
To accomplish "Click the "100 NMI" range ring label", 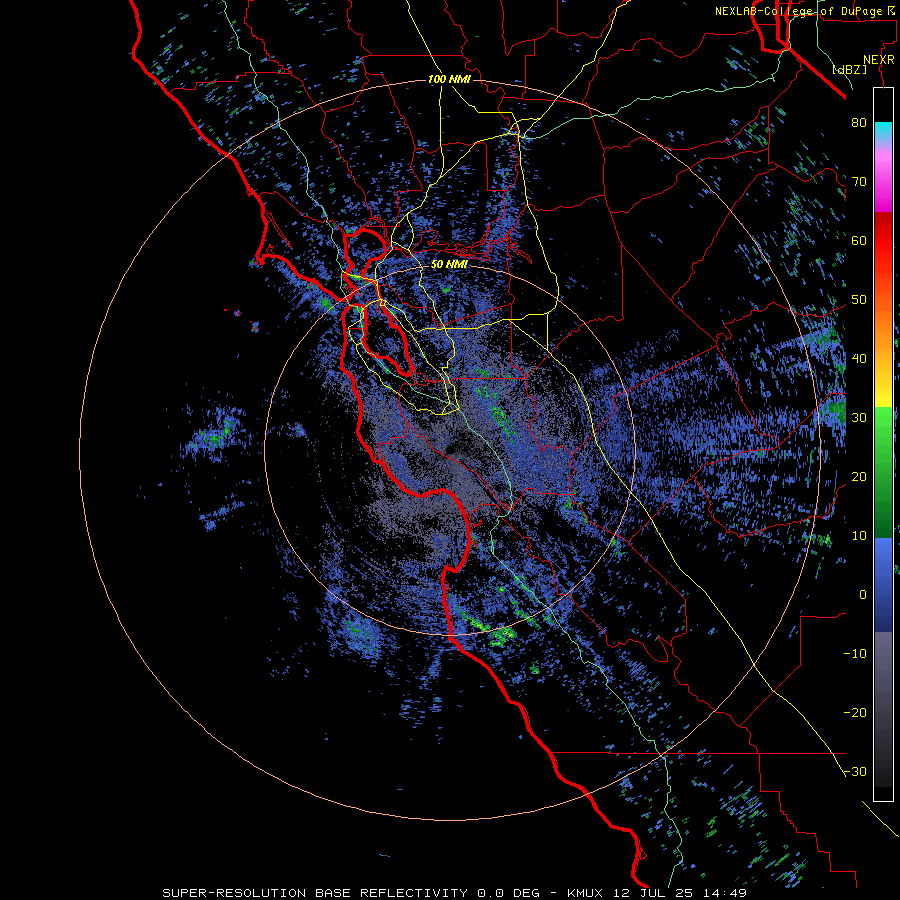I will tap(449, 79).
